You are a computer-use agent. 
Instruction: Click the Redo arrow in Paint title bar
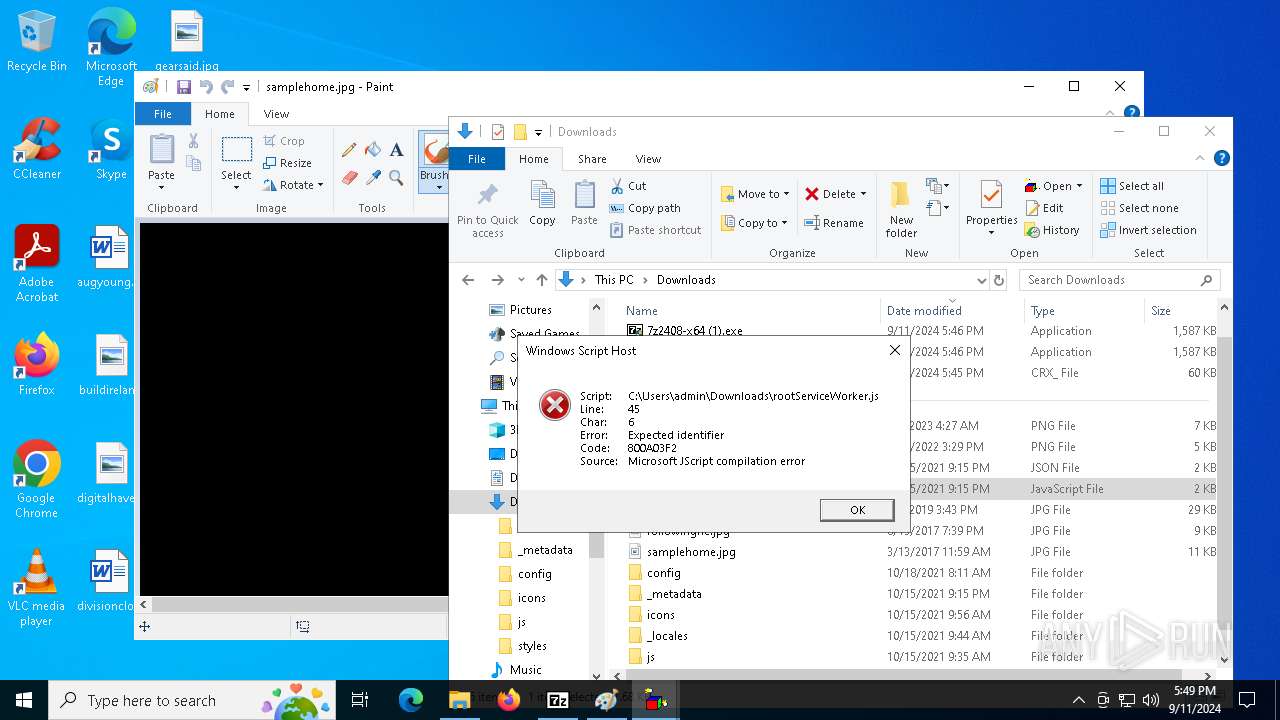point(228,87)
